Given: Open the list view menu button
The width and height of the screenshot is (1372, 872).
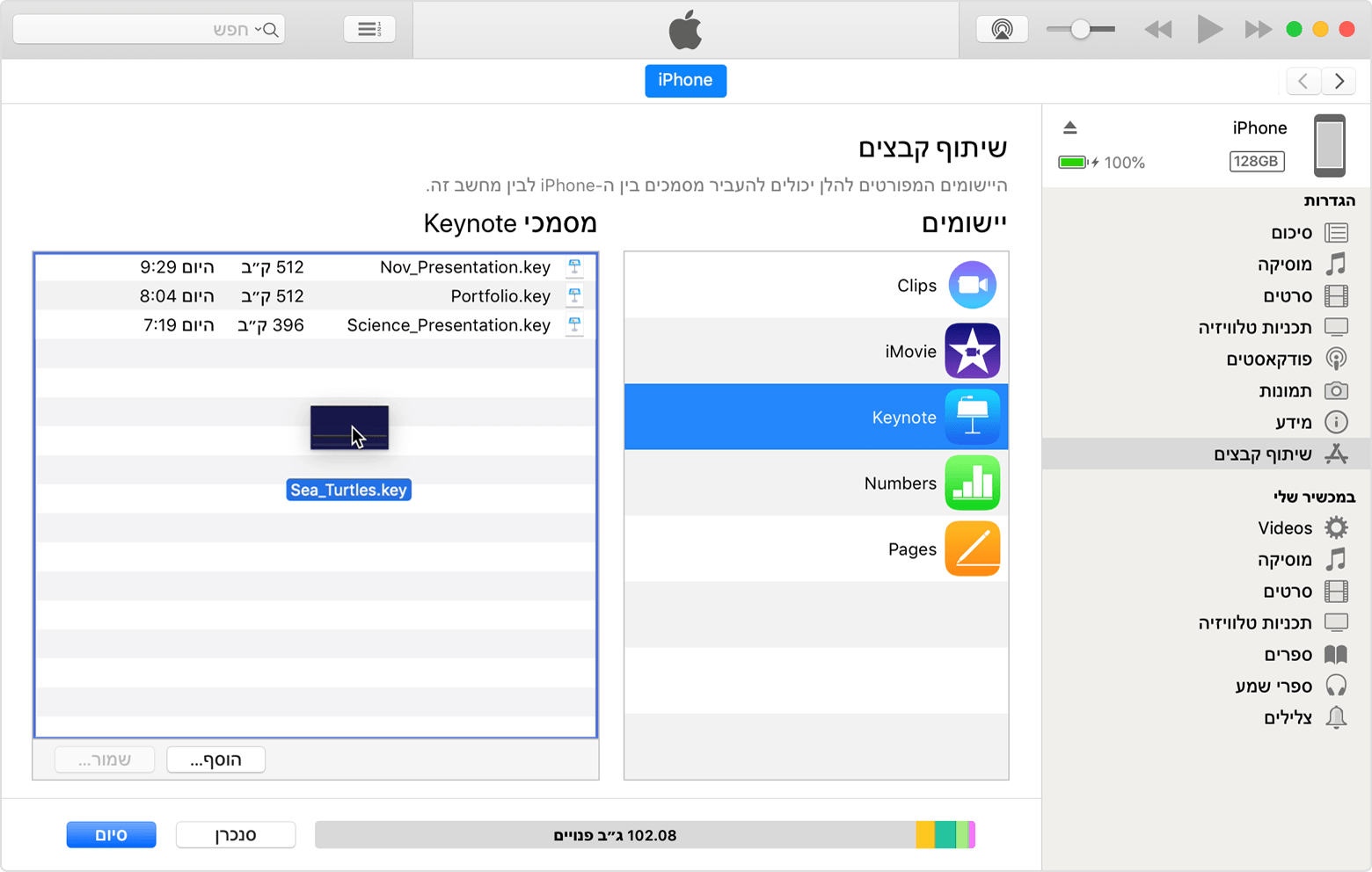Looking at the screenshot, I should click(x=369, y=29).
